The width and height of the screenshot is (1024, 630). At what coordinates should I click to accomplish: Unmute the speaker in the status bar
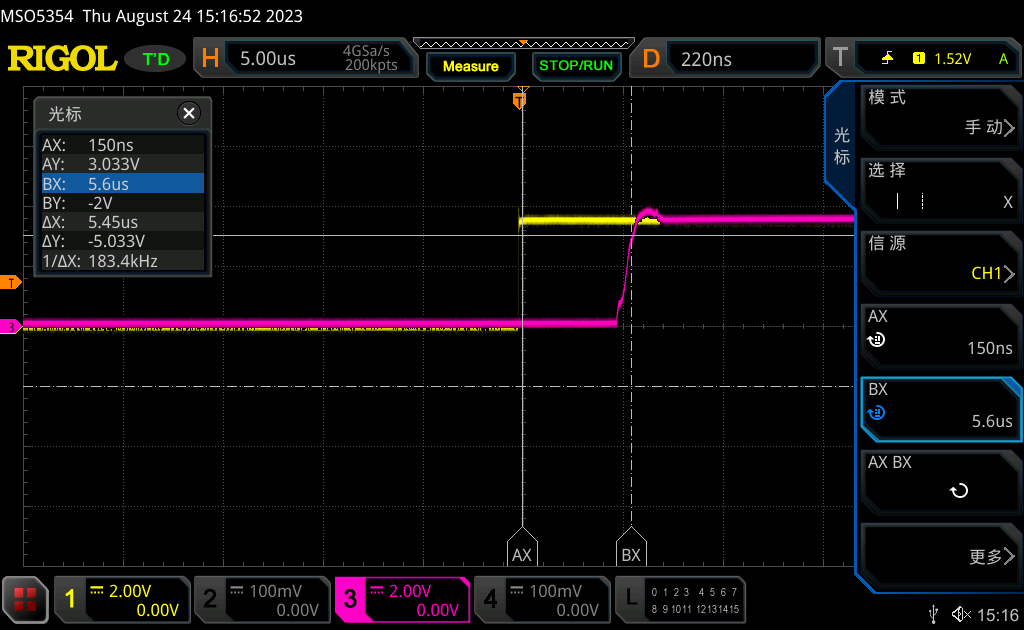click(960, 613)
